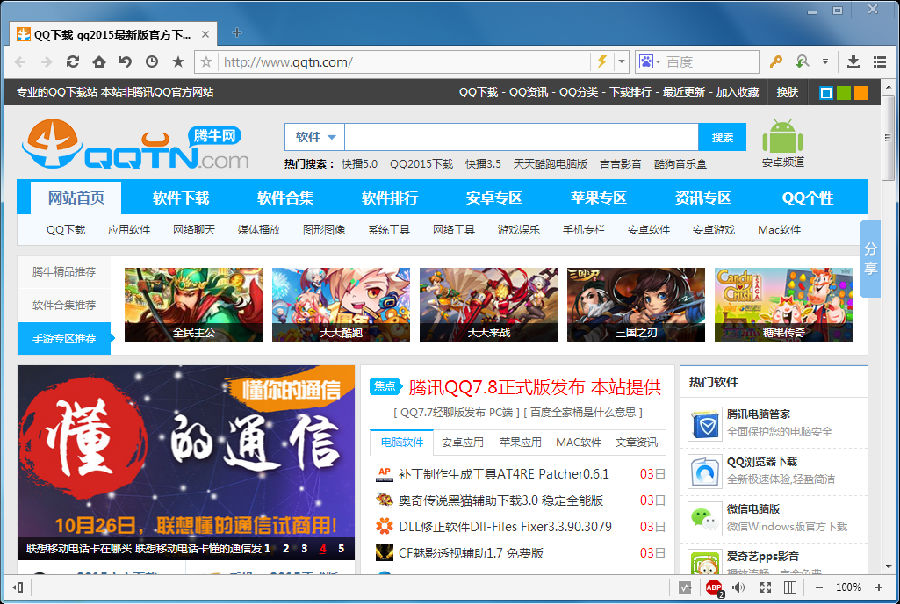This screenshot has width=900, height=604.
Task: Click the 分享 share side tab
Action: tap(870, 258)
